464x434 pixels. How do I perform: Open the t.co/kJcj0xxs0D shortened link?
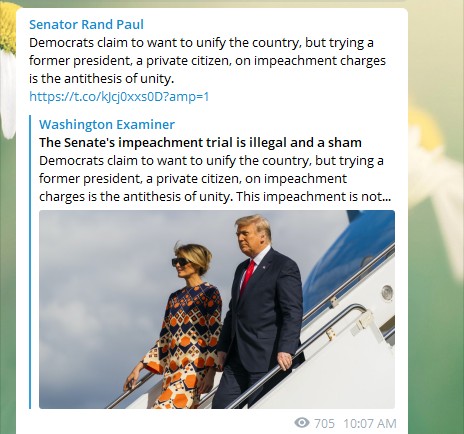[119, 97]
